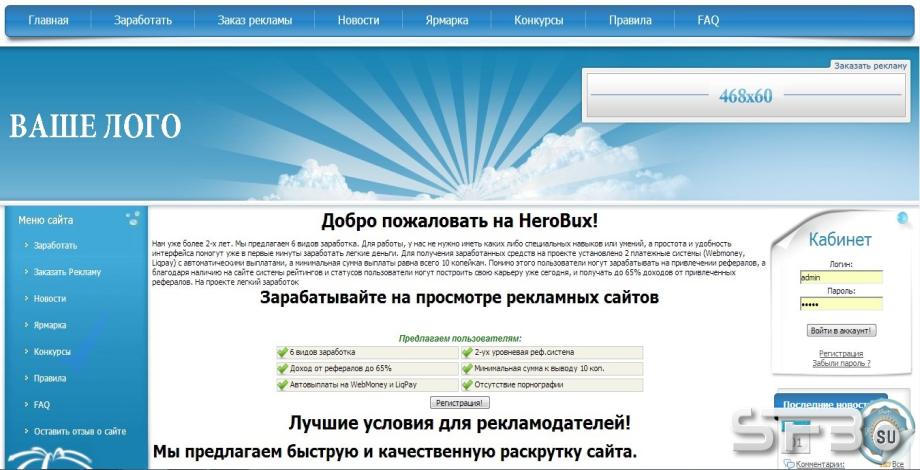Open the Регистрация link in Кабинет panel
Screen dimensions: 920x470
coord(841,354)
